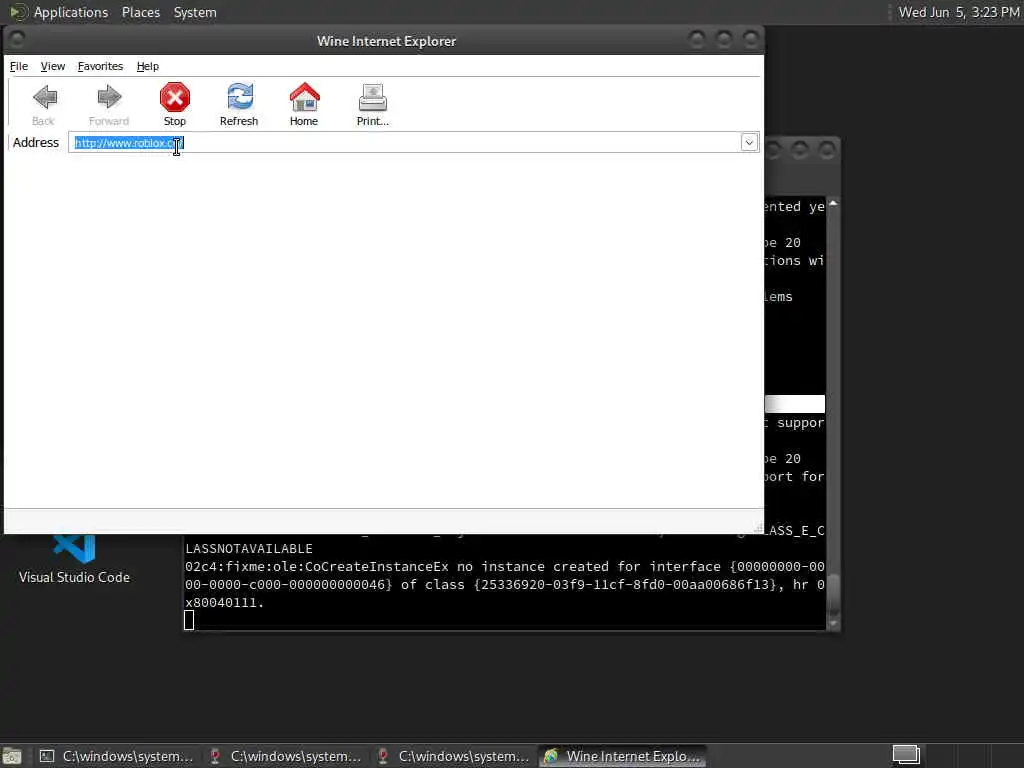
Task: Click the terminal text line 'LASSNOTAVAILABLE'
Action: [249, 549]
